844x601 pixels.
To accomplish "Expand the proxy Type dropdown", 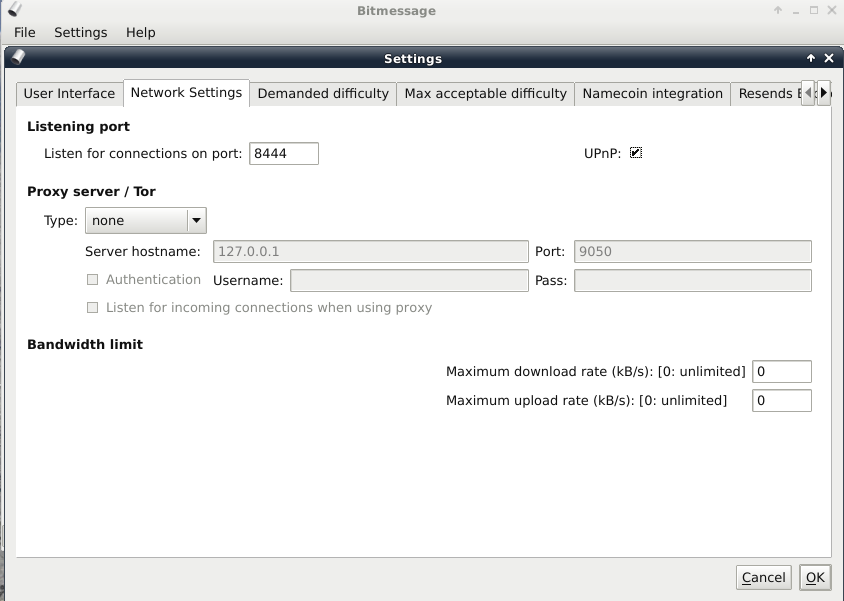I will [146, 221].
